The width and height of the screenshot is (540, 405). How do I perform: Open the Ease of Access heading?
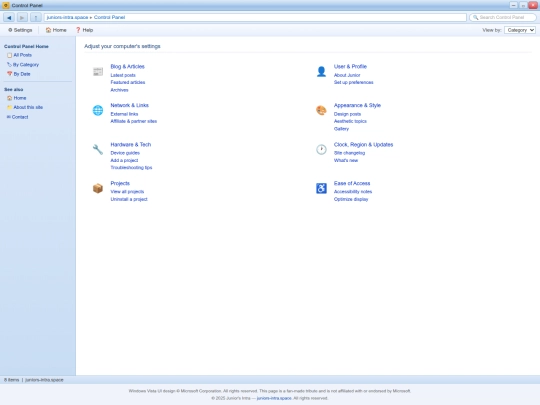(x=352, y=183)
